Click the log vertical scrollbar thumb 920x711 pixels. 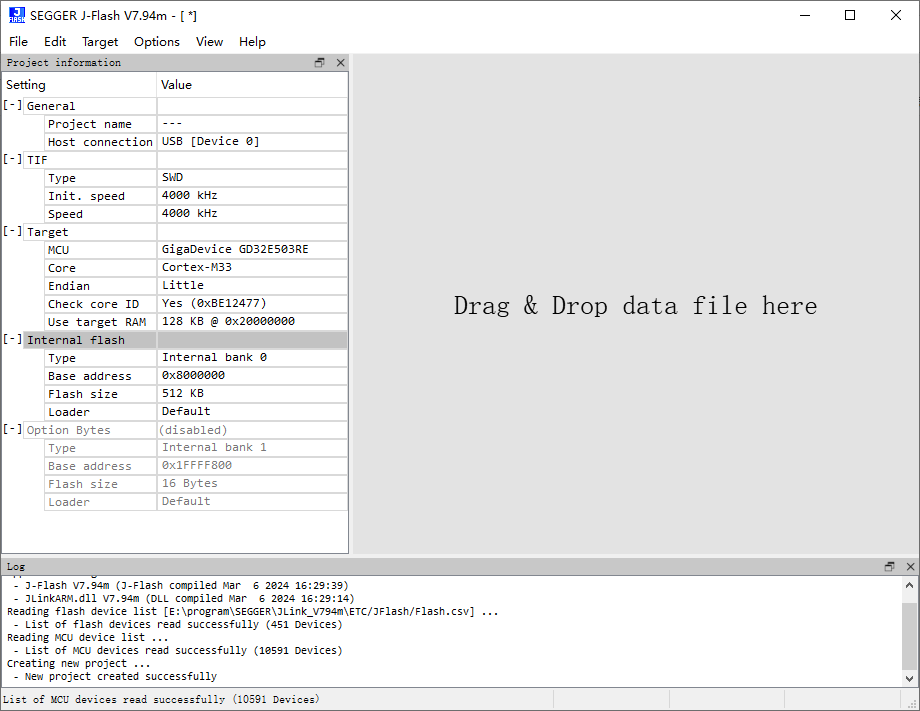coord(909,635)
